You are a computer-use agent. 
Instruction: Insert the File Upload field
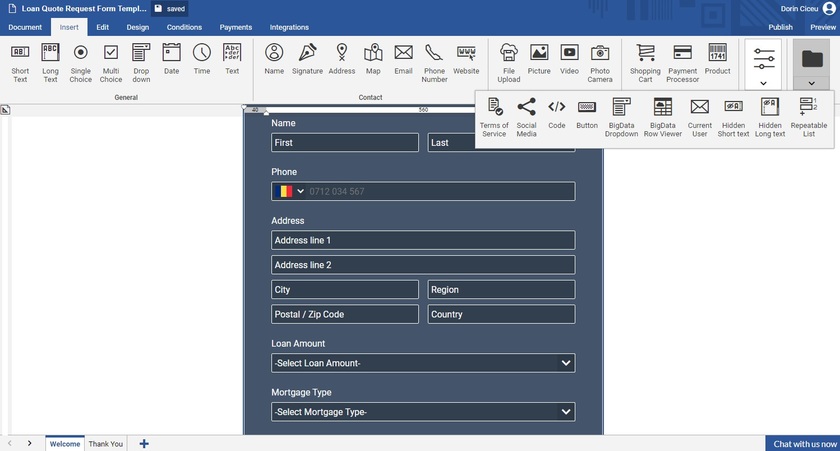(x=509, y=62)
